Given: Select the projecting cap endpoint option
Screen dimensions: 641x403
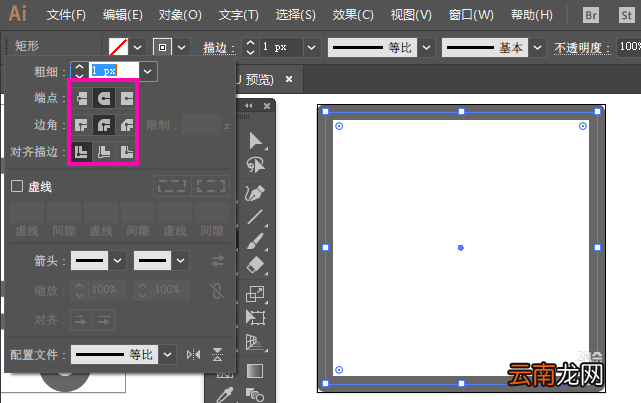Looking at the screenshot, I should [126, 99].
